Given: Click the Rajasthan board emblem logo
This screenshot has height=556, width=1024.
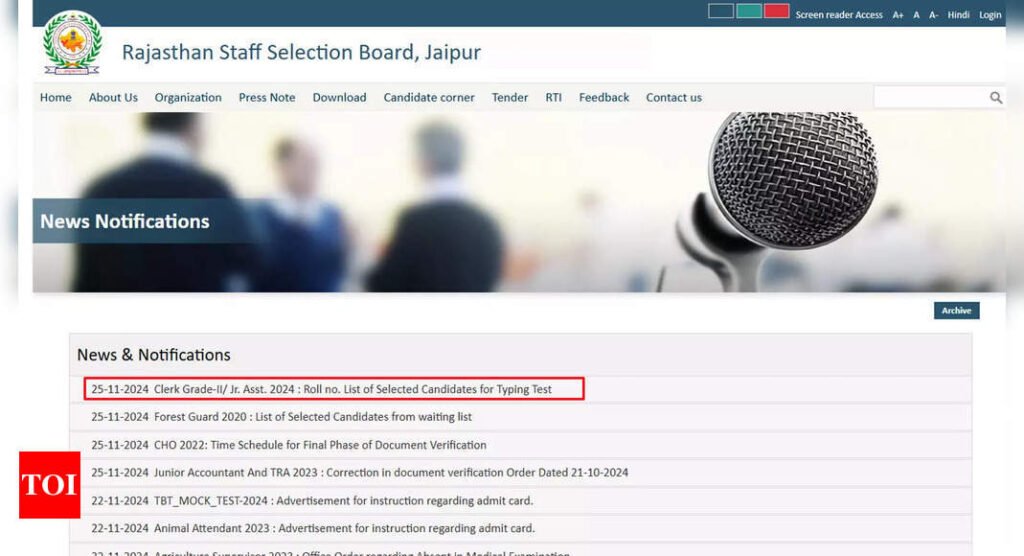Looking at the screenshot, I should [72, 42].
